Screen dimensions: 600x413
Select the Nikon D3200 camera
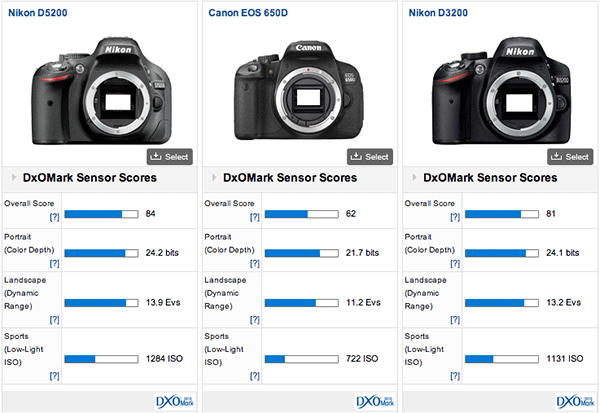570,157
